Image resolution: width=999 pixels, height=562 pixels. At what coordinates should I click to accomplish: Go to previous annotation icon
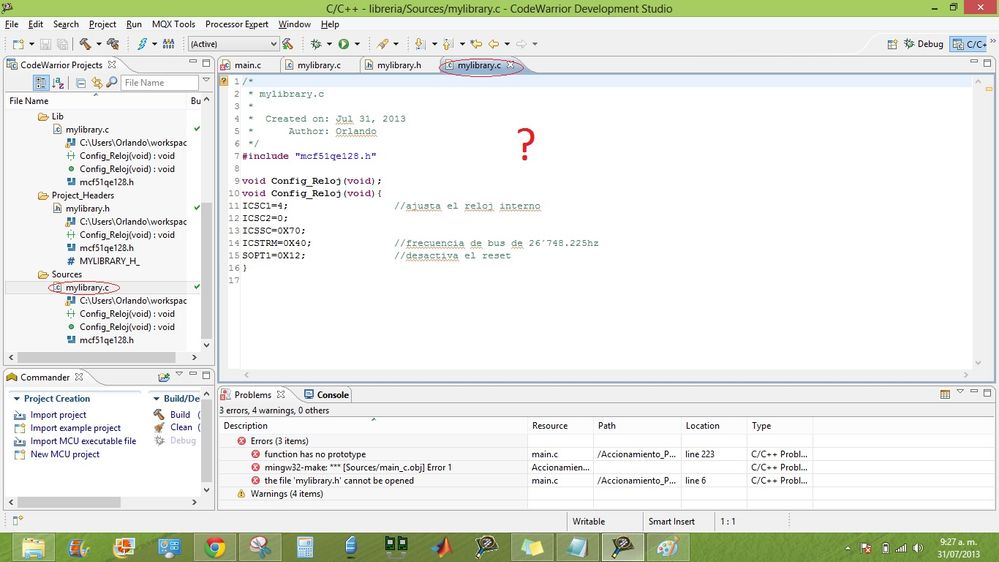click(x=448, y=43)
